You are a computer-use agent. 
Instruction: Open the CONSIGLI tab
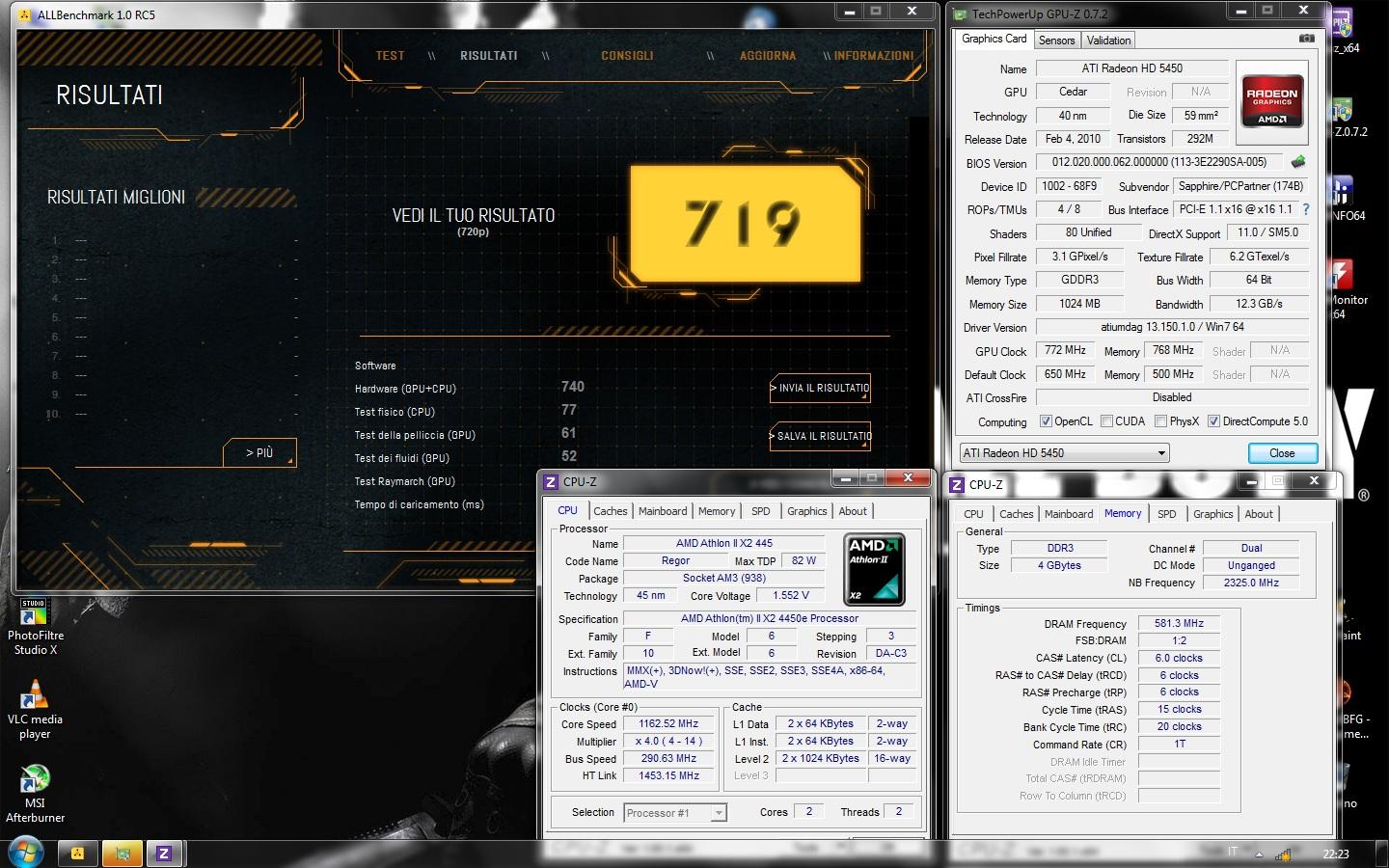[x=627, y=56]
